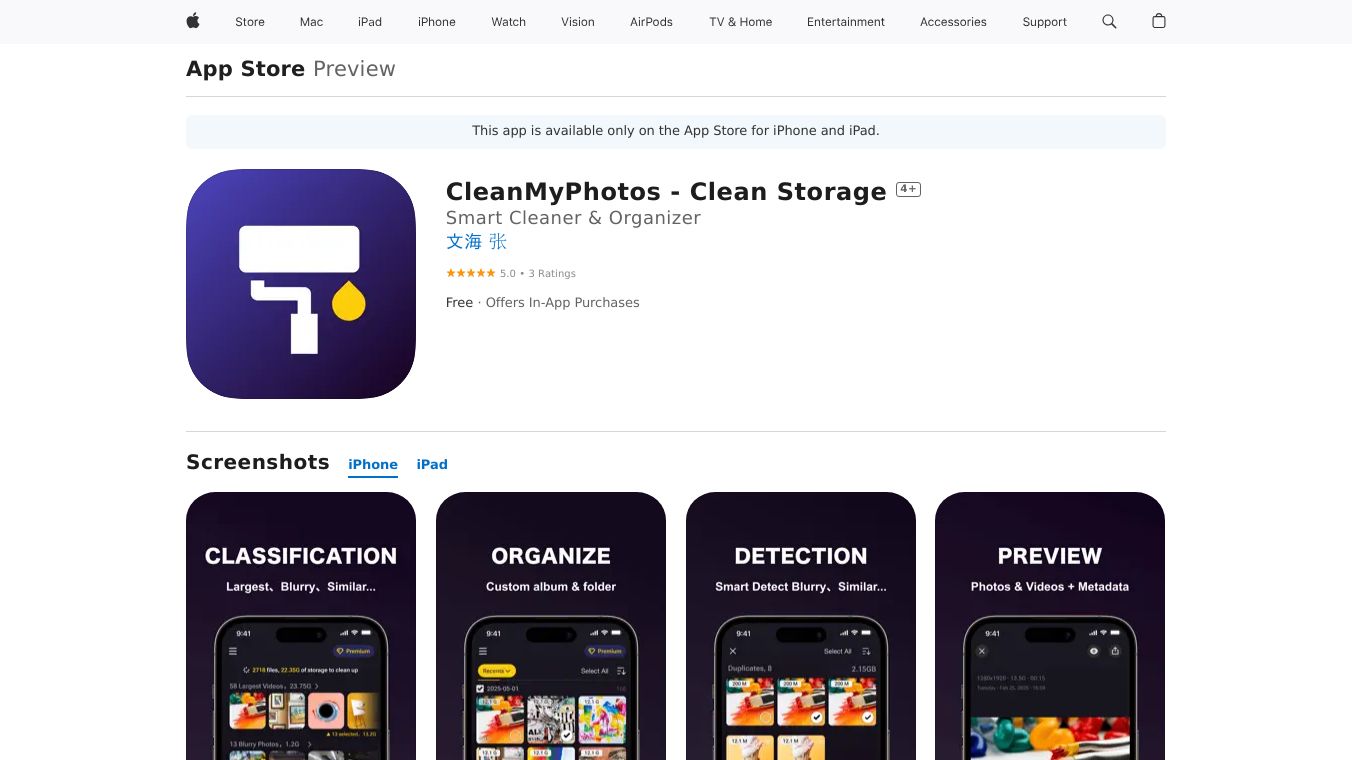Switch to the iPad screenshots tab
The height and width of the screenshot is (760, 1352).
click(432, 464)
